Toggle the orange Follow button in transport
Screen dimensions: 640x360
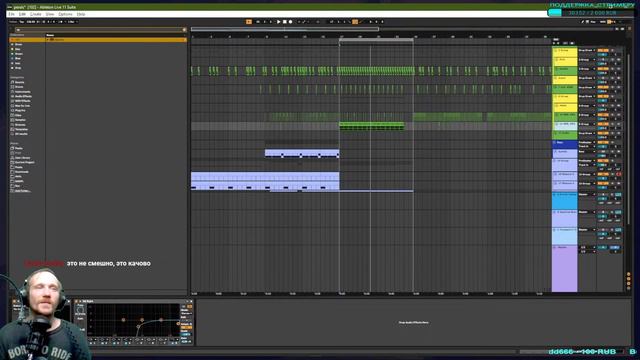point(249,22)
